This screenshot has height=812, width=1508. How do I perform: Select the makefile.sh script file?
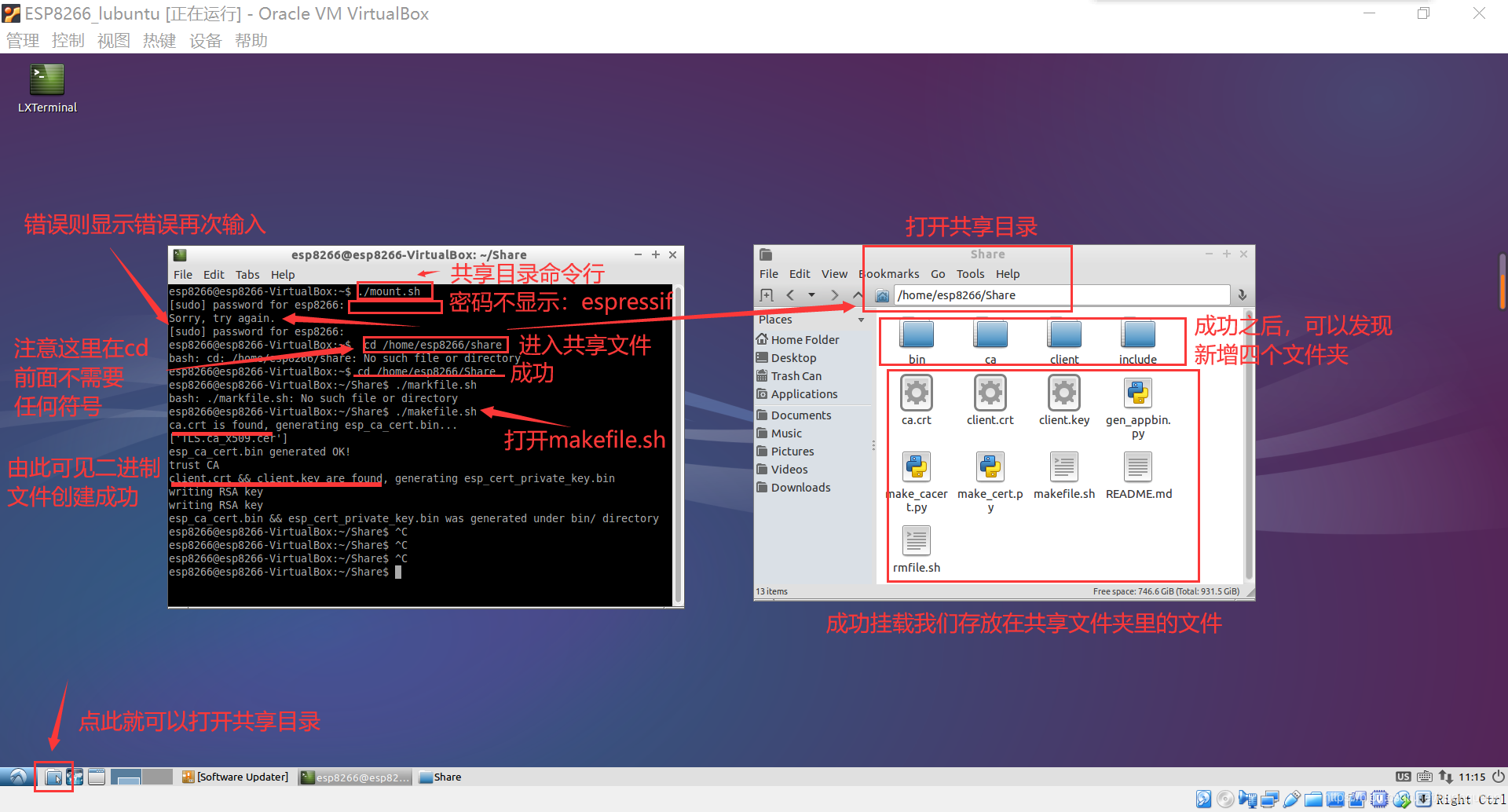(x=1064, y=466)
